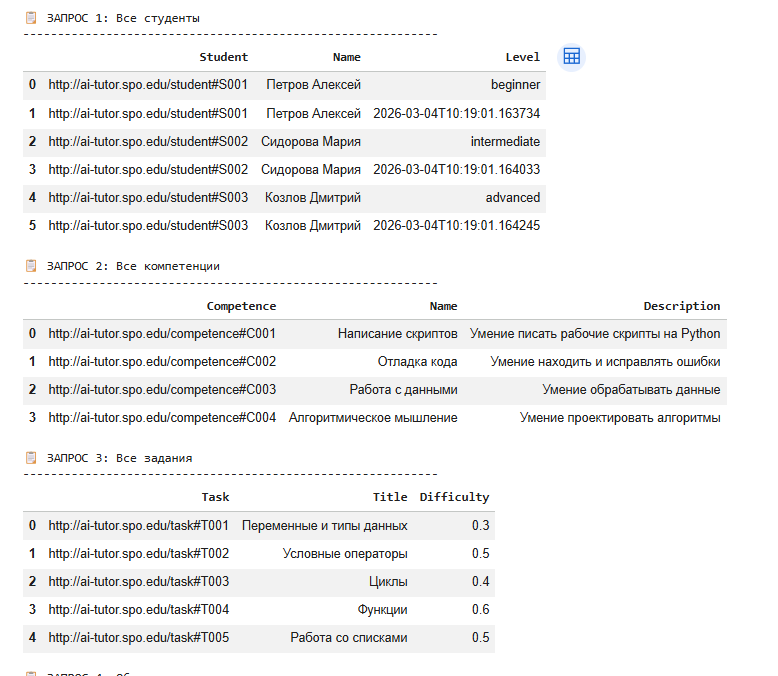
Task: Click the clipboard icon beside ЗАПРОС 1
Action: 31,18
